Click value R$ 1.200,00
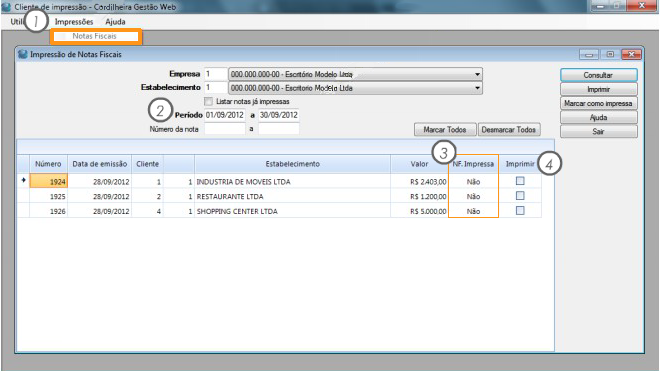The image size is (660, 371). point(428,197)
